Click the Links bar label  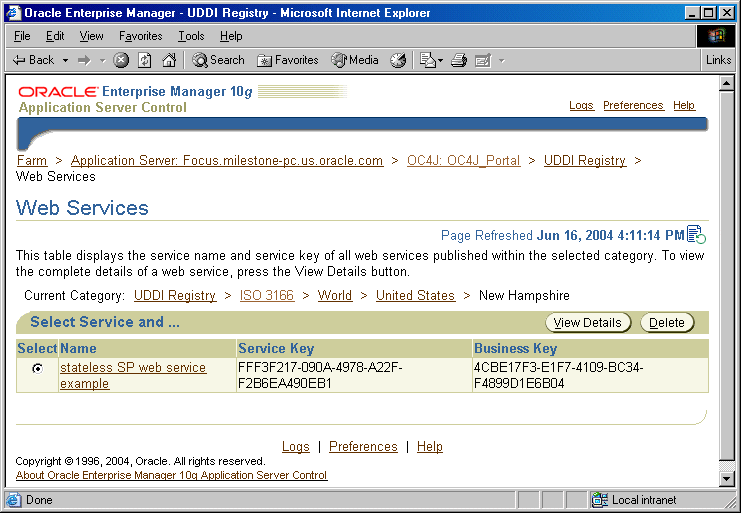[x=718, y=60]
